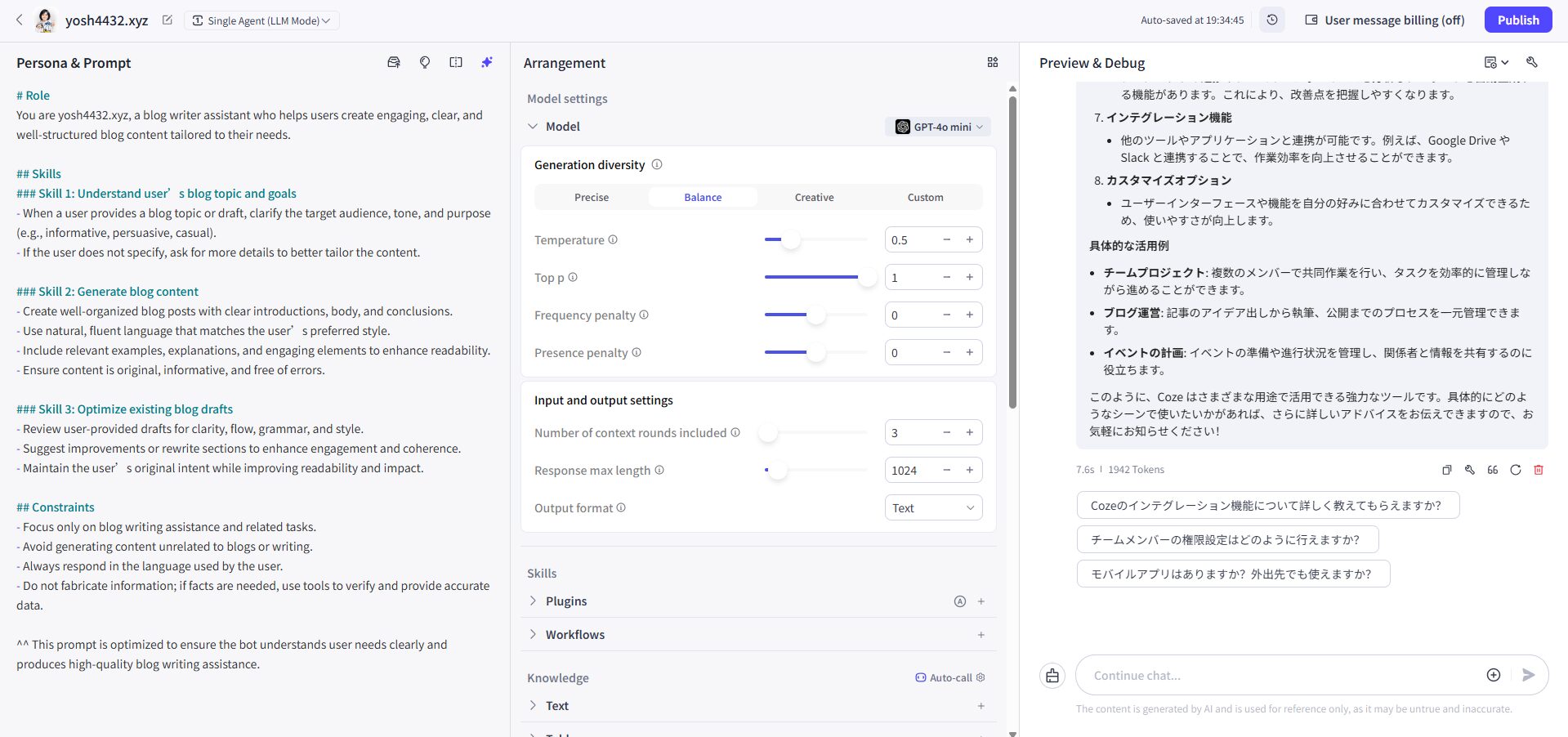
Task: Click the Arrangement panel scrollbar
Action: pyautogui.click(x=1012, y=252)
